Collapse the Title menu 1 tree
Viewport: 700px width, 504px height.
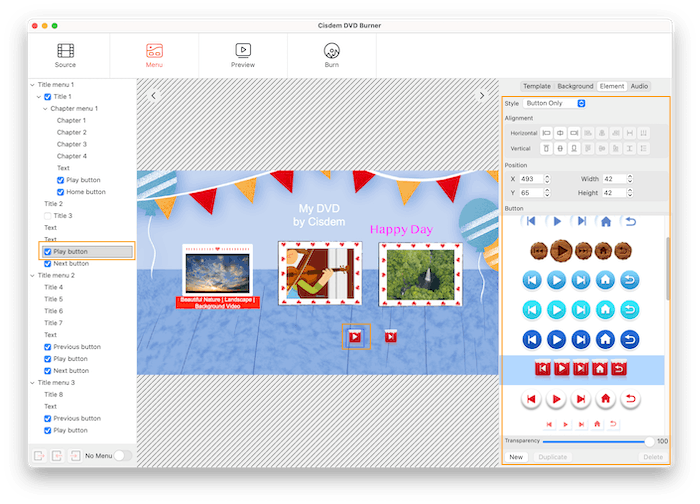[x=32, y=85]
